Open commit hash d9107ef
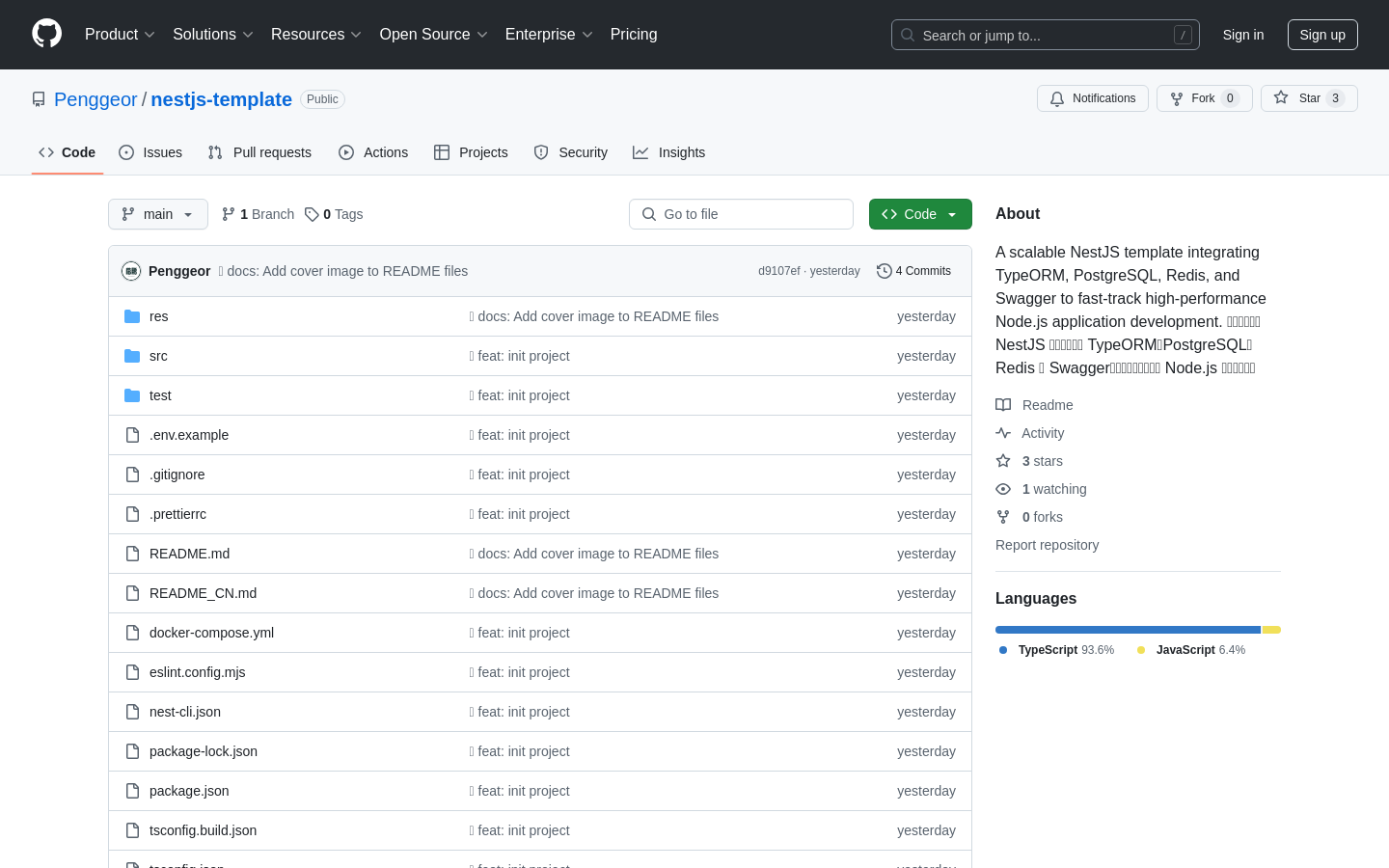The image size is (1389, 868). tap(779, 271)
